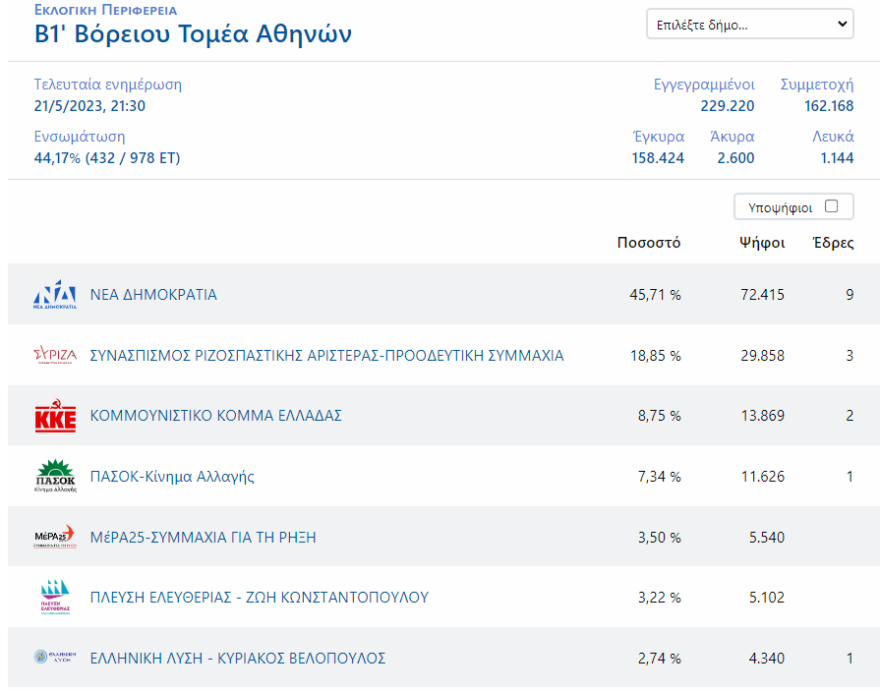The image size is (880, 691).
Task: Select a municipality from the dropdown menu
Action: pyautogui.click(x=749, y=24)
